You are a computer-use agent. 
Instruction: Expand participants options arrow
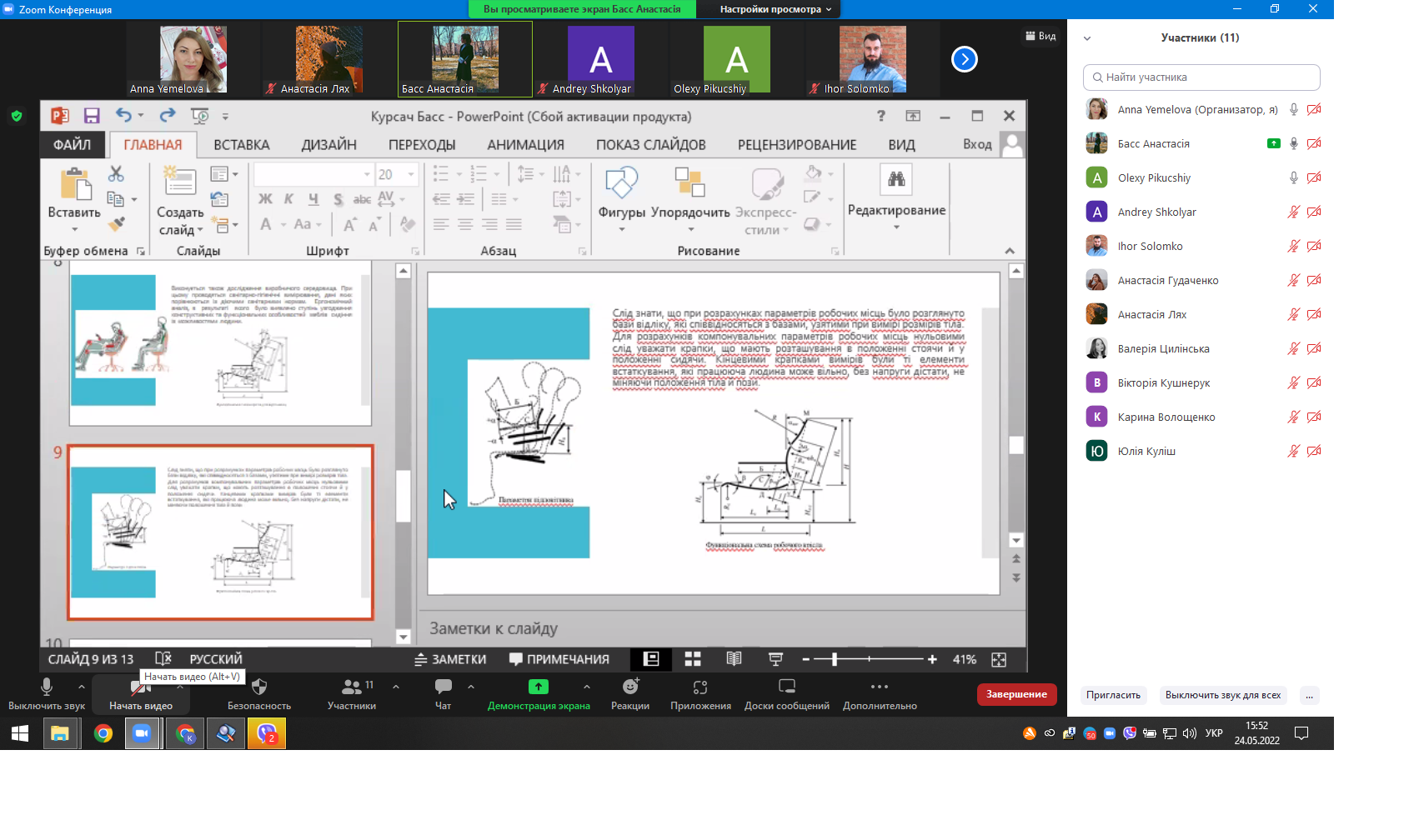click(395, 687)
